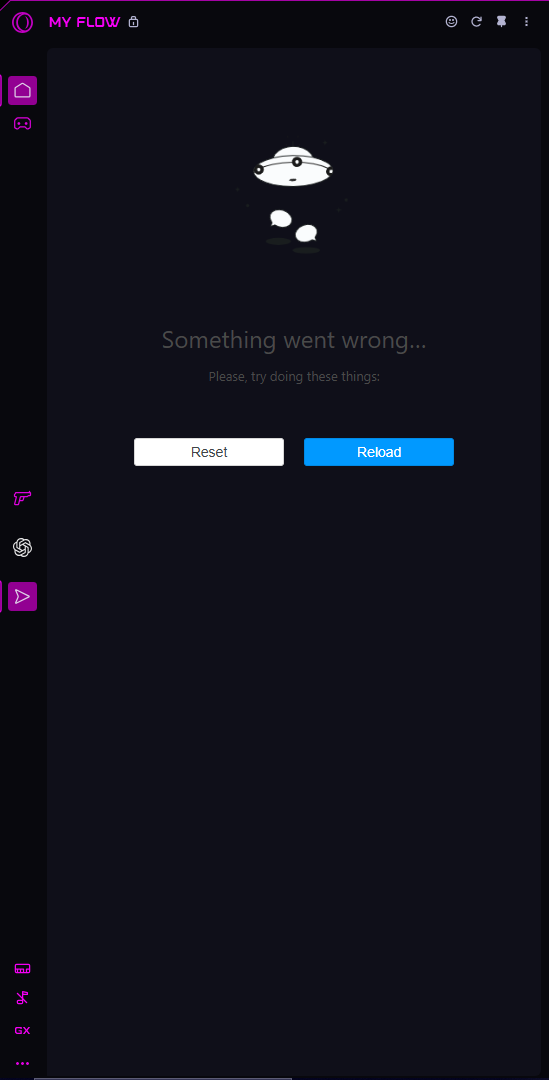Open the home icon in sidebar

tap(23, 90)
